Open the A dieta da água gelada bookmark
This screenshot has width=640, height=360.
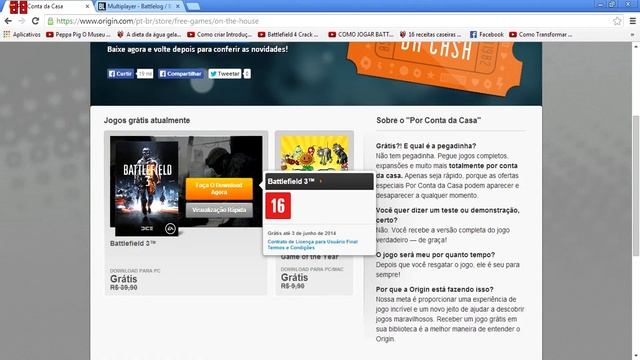tap(149, 35)
